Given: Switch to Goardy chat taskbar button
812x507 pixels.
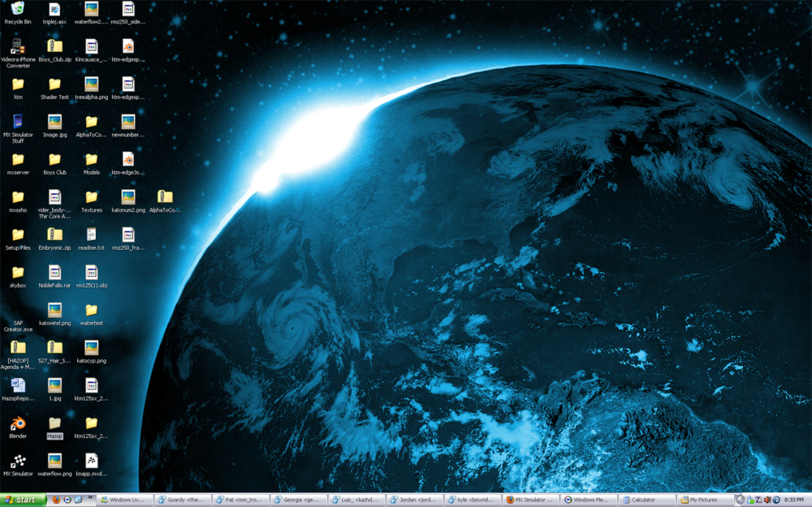Looking at the screenshot, I should pos(183,500).
